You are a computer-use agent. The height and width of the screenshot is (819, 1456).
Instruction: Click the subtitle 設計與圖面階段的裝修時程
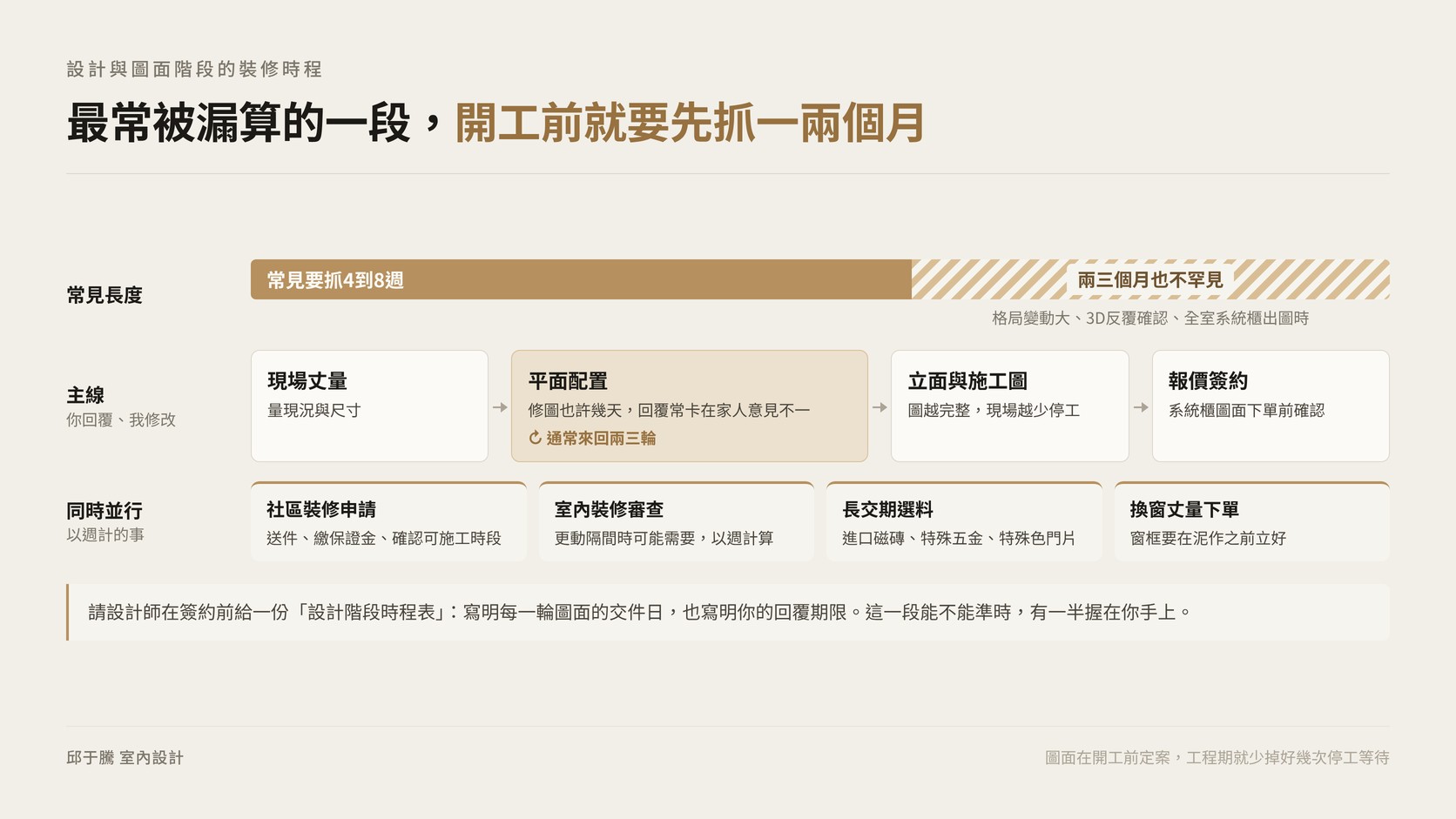(194, 69)
